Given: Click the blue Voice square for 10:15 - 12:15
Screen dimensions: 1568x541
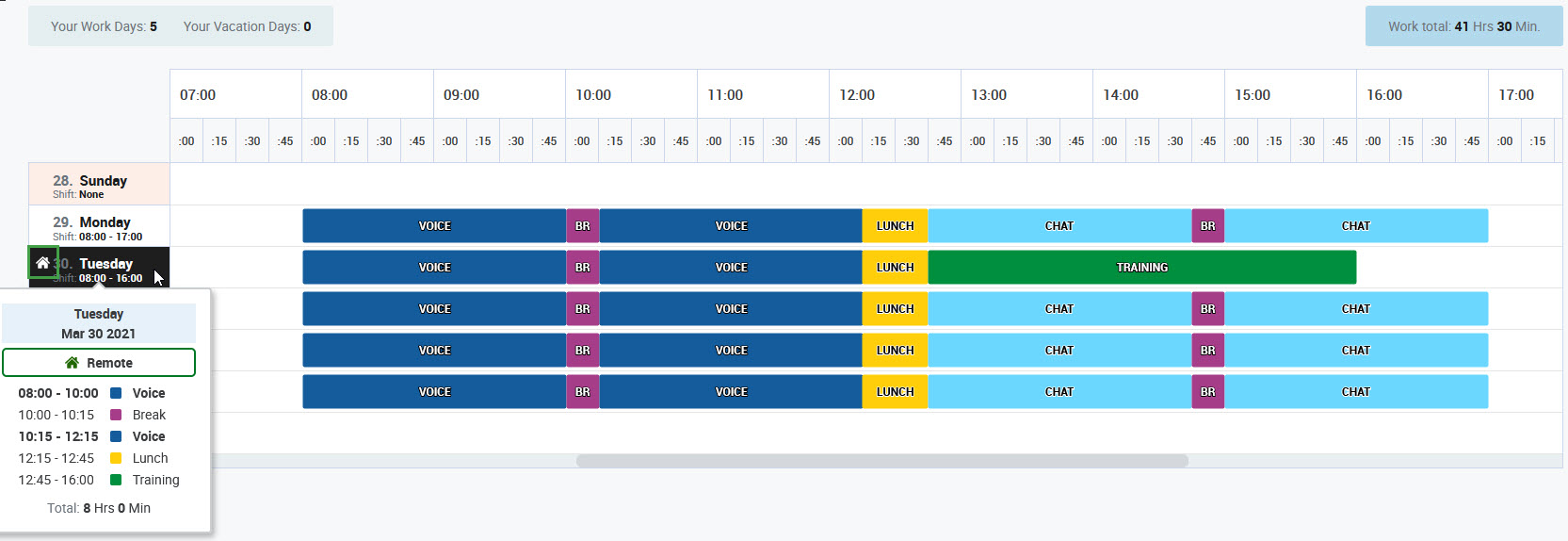Looking at the screenshot, I should [x=116, y=436].
